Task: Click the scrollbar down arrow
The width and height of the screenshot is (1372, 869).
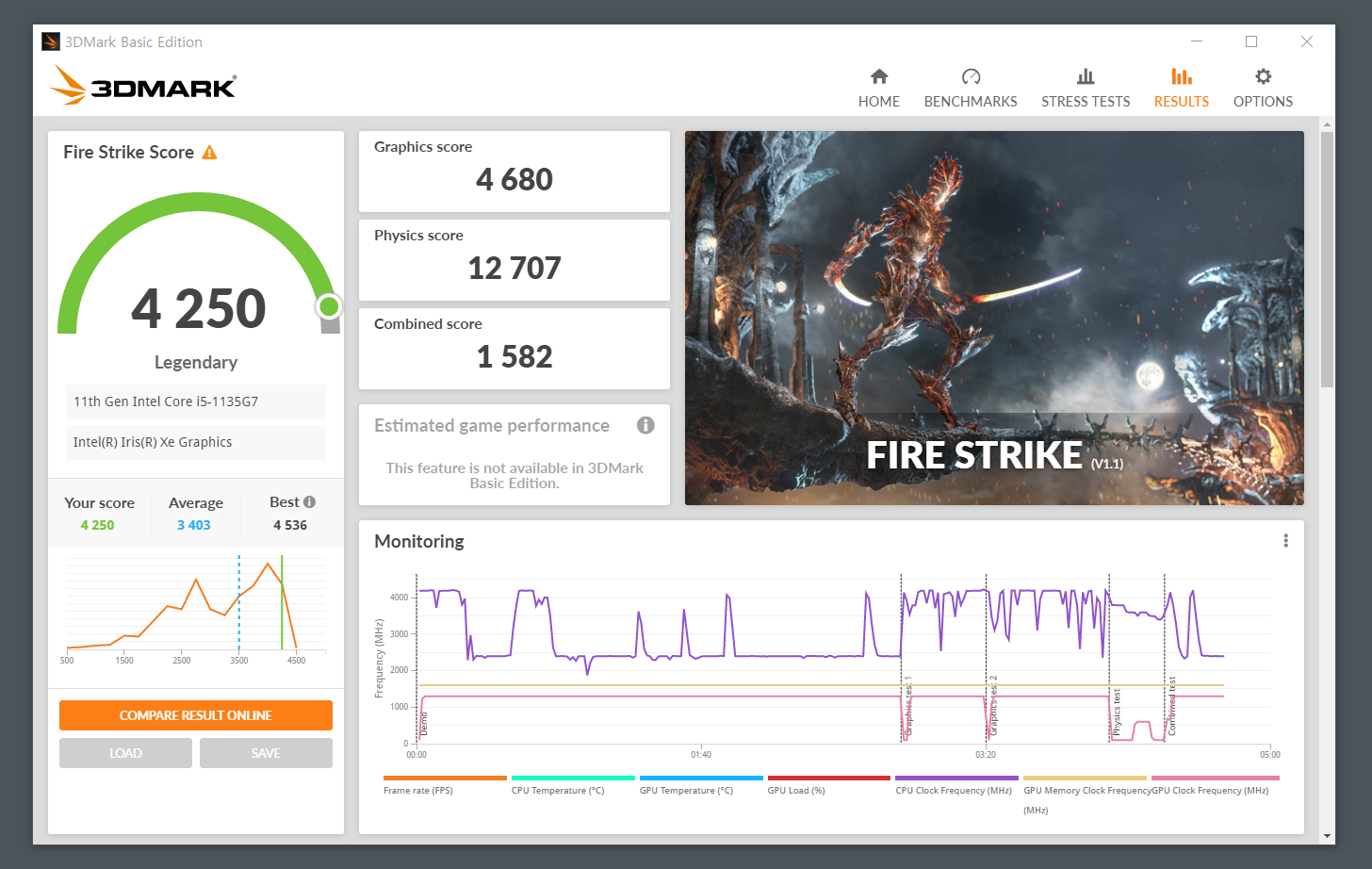Action: click(1328, 836)
